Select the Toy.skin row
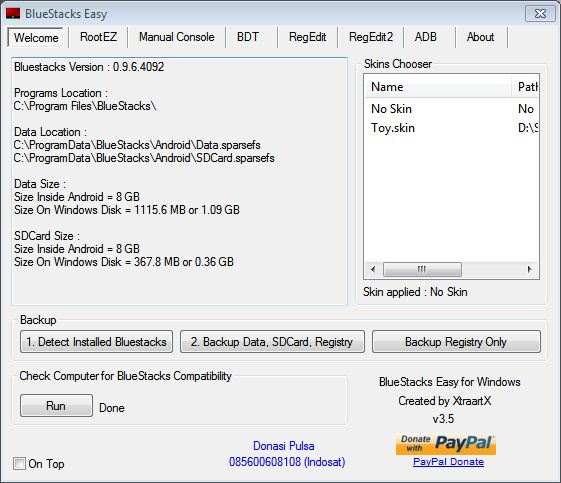 click(x=452, y=128)
